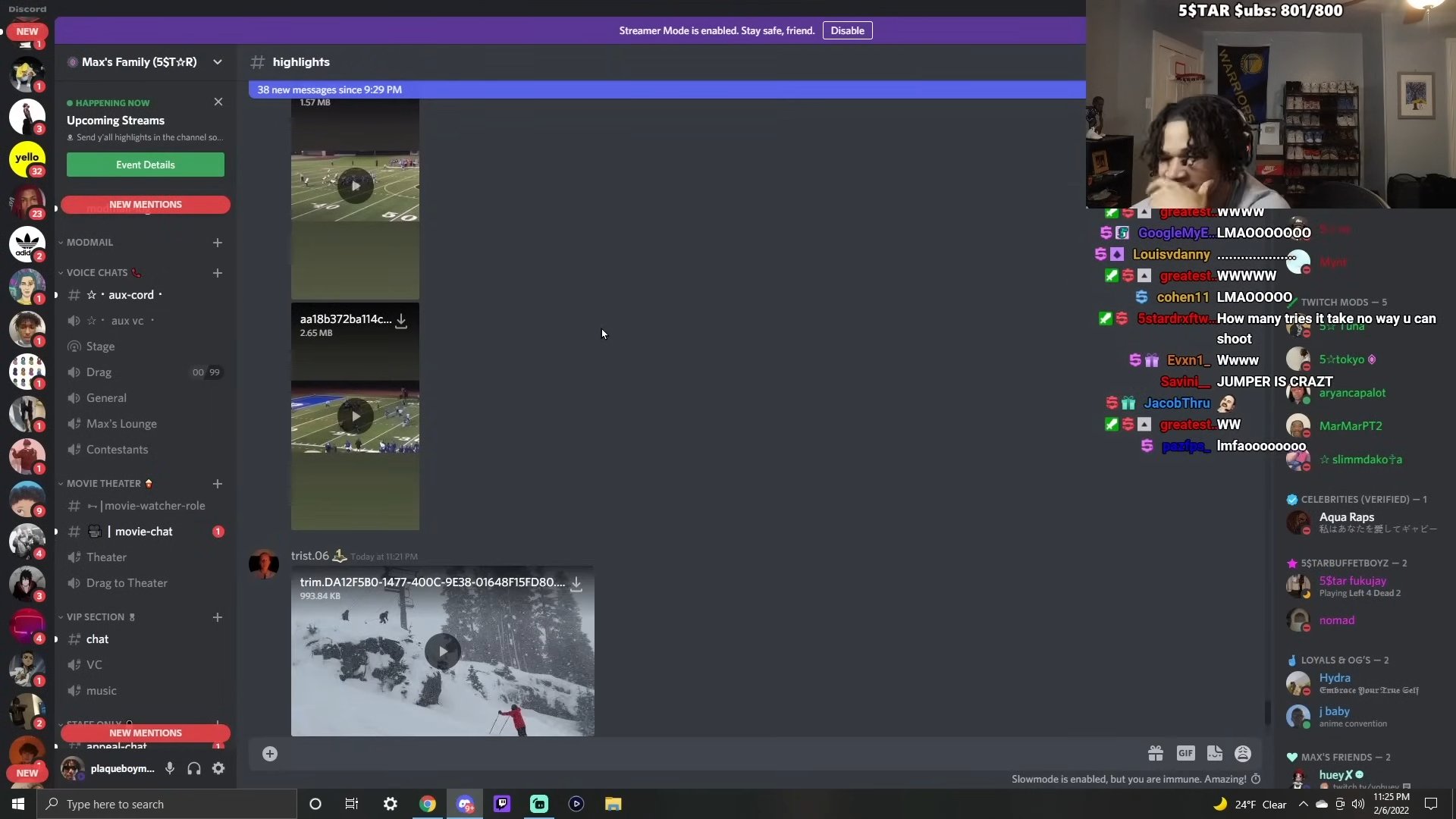Join Drag to Theater voice channel
The image size is (1456, 819).
146,583
